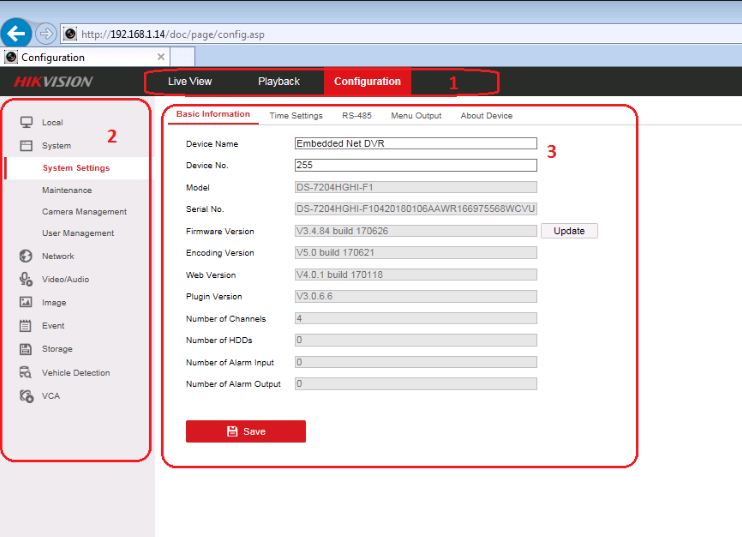Click the Event calendar icon
This screenshot has height=537, width=742.
[x=26, y=326]
